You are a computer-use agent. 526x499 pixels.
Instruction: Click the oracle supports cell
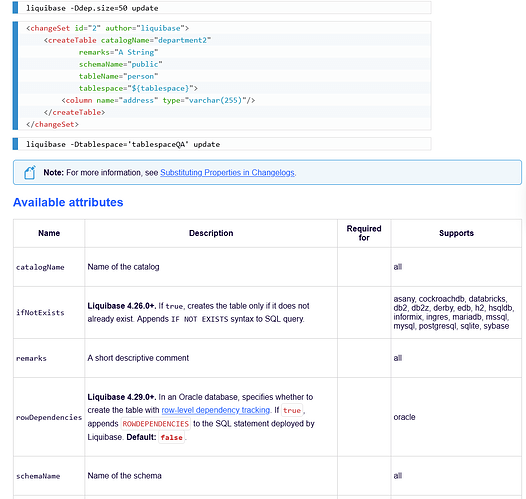456,417
